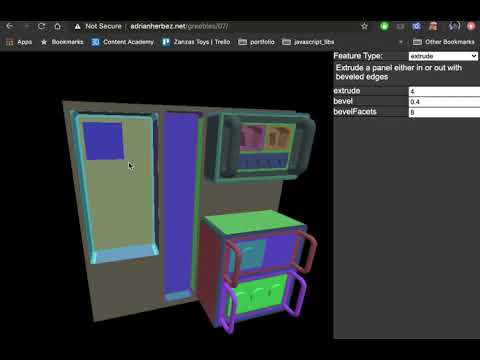The height and width of the screenshot is (360, 480).
Task: Click the green top face of the lower box
Action: pyautogui.click(x=254, y=222)
